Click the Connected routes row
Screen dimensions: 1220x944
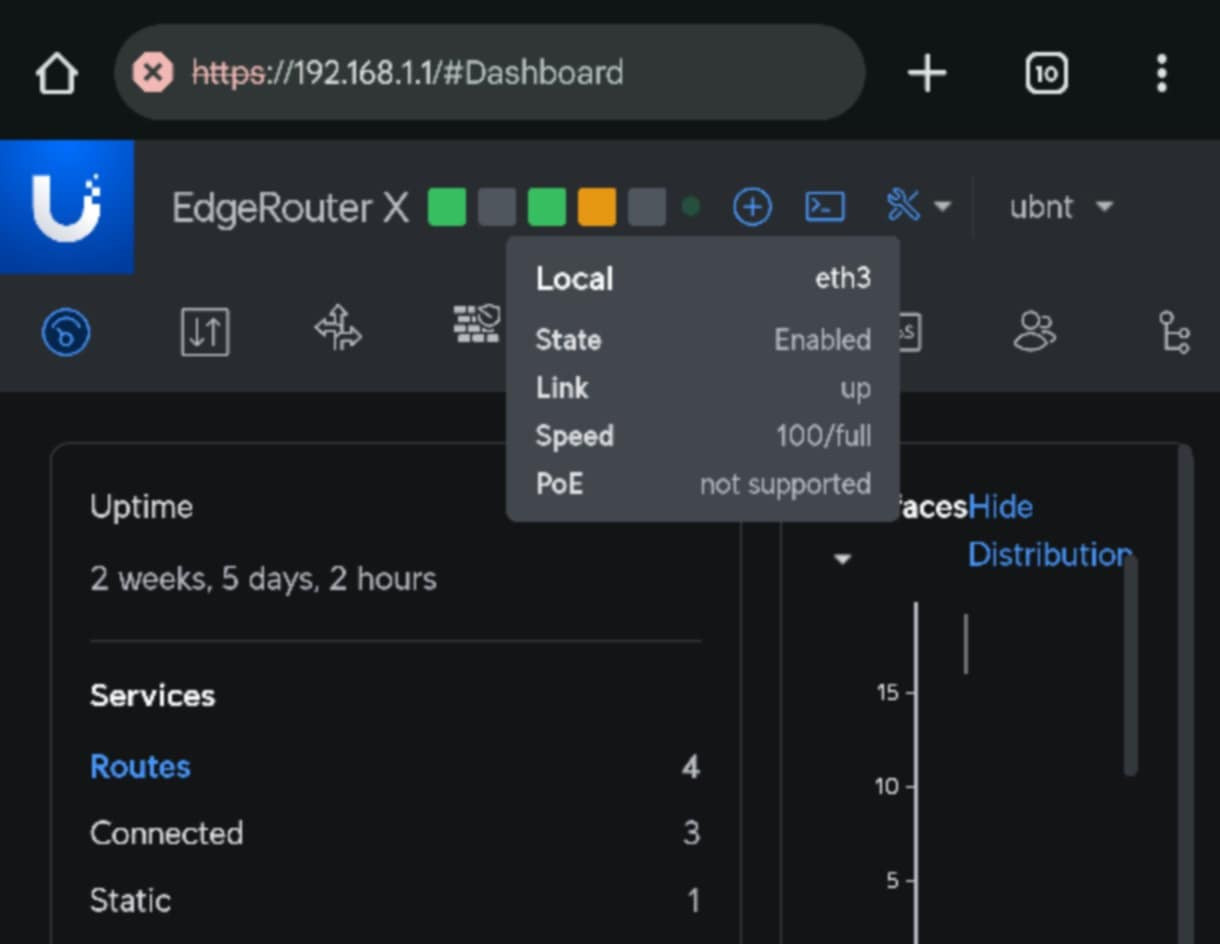(x=395, y=833)
